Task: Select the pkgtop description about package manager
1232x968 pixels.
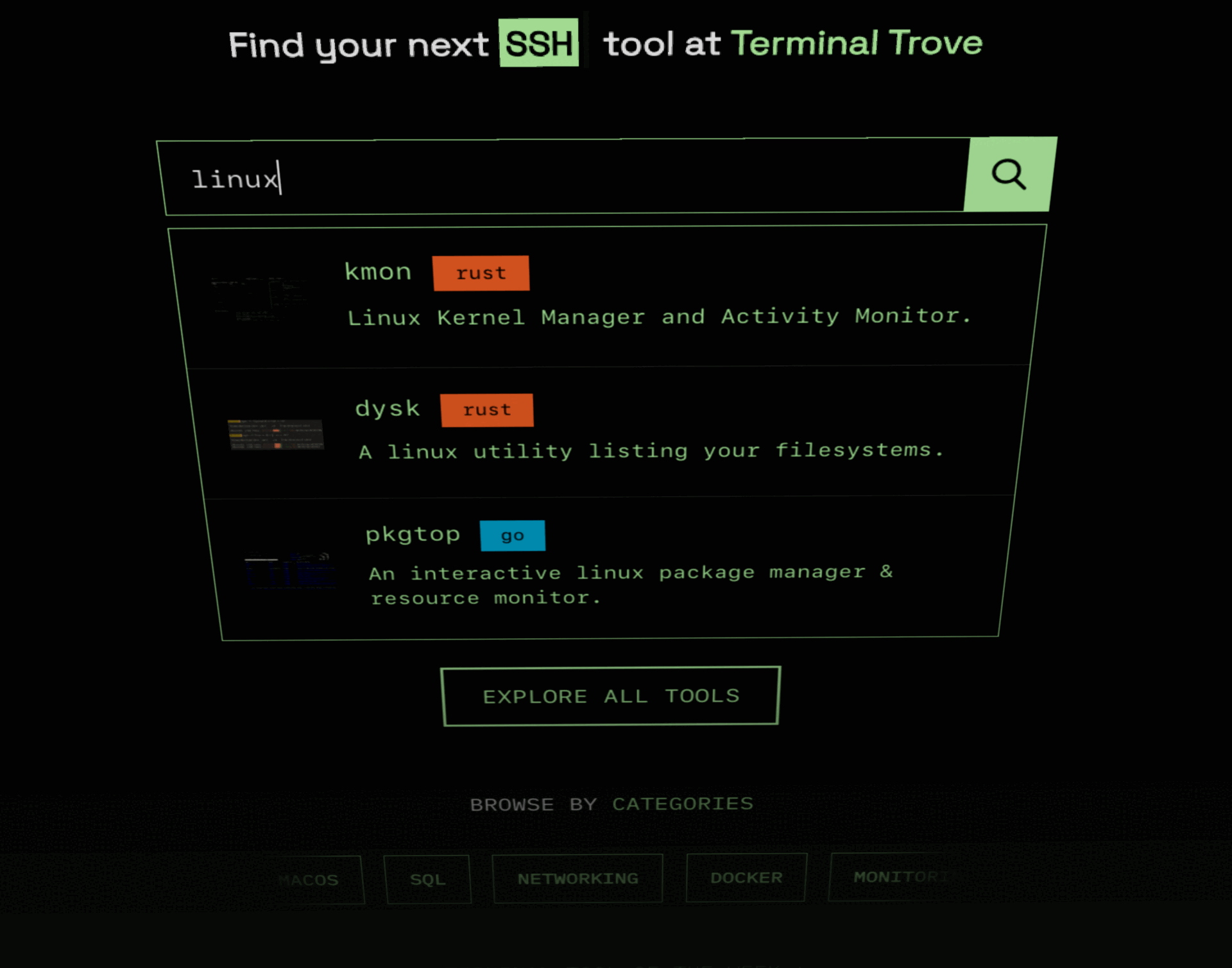Action: click(x=631, y=585)
